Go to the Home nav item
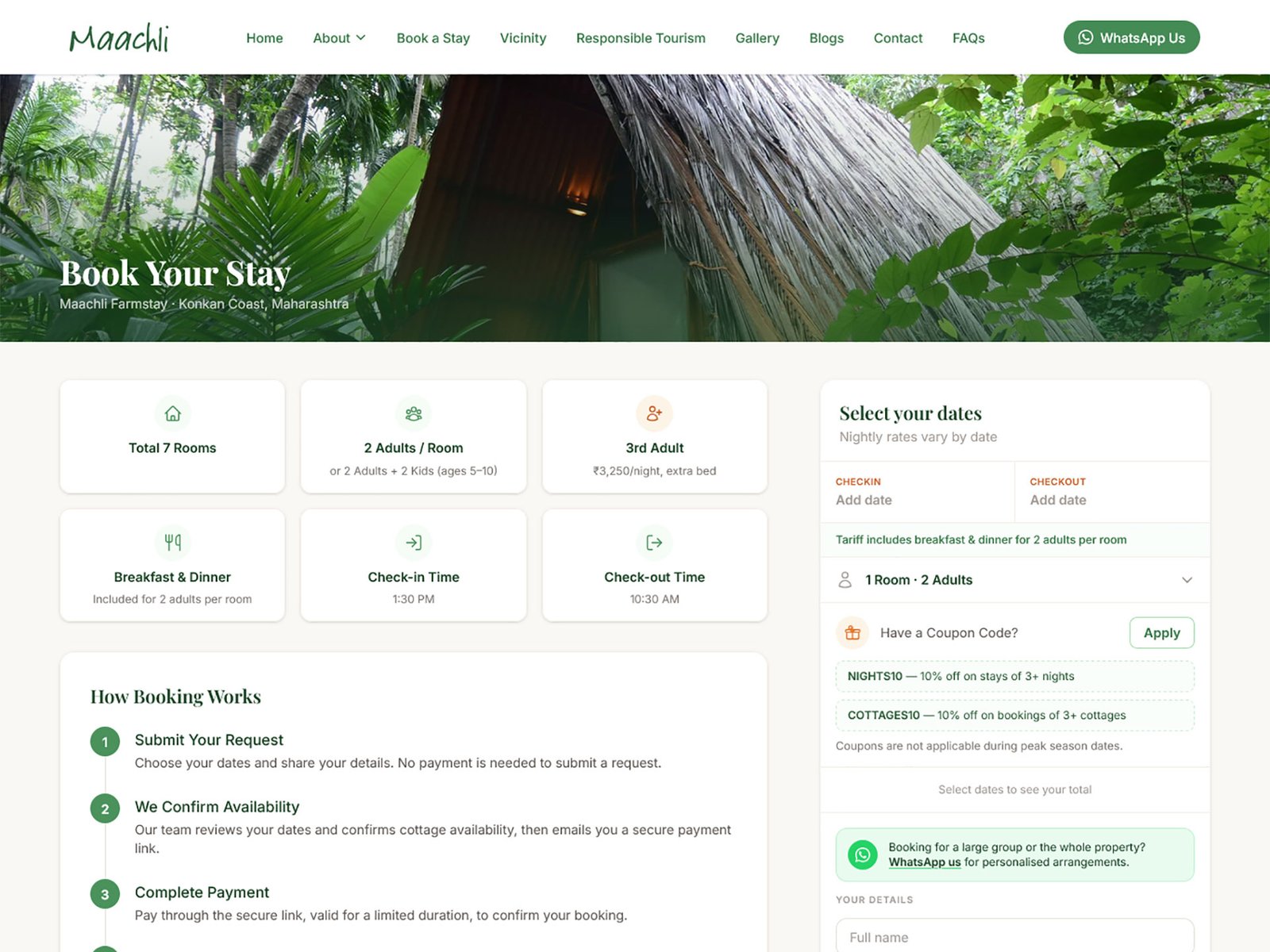The height and width of the screenshot is (952, 1270). (x=264, y=38)
